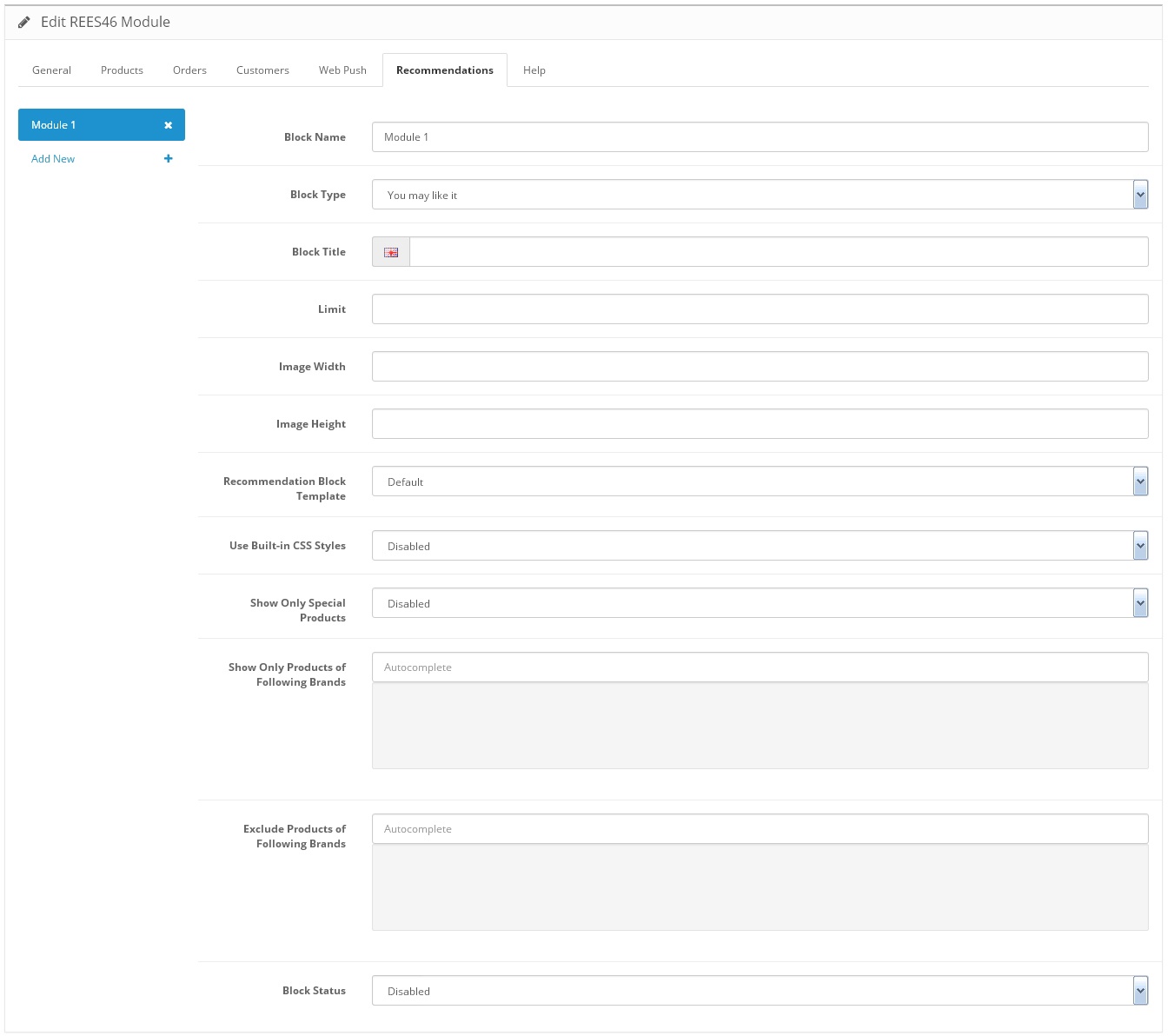Open the Block Type dropdown
1168x1036 pixels.
pos(760,195)
